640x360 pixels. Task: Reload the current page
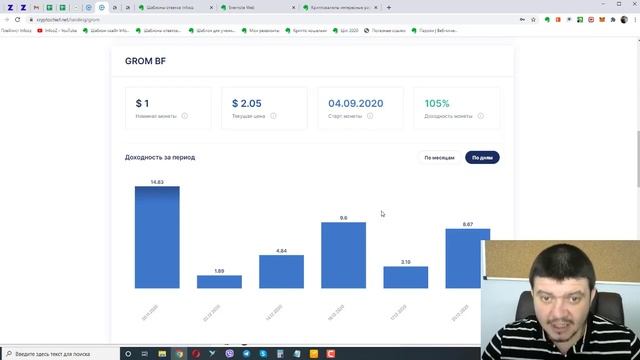point(18,20)
